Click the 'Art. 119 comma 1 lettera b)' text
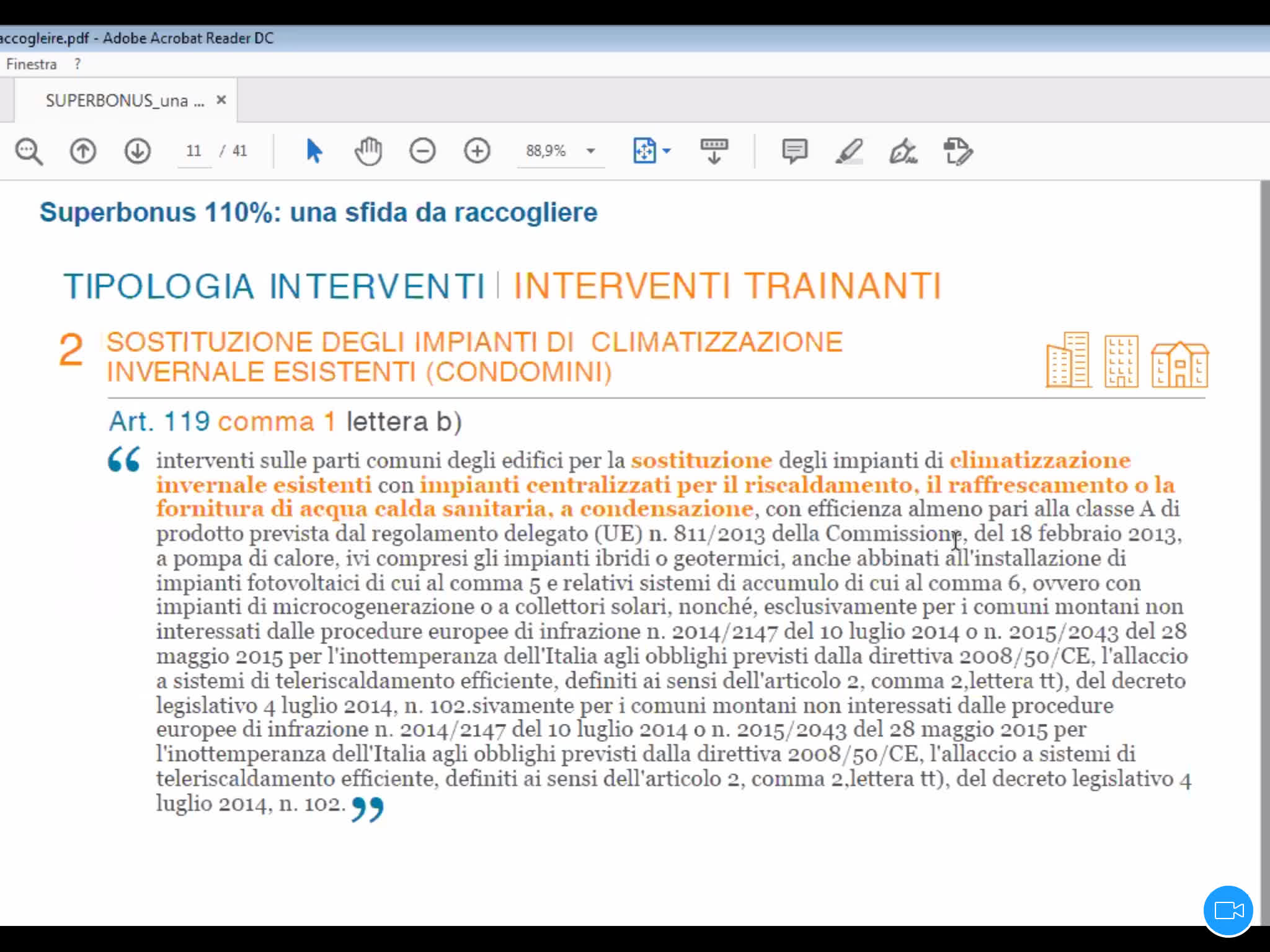Viewport: 1270px width, 952px height. point(285,421)
